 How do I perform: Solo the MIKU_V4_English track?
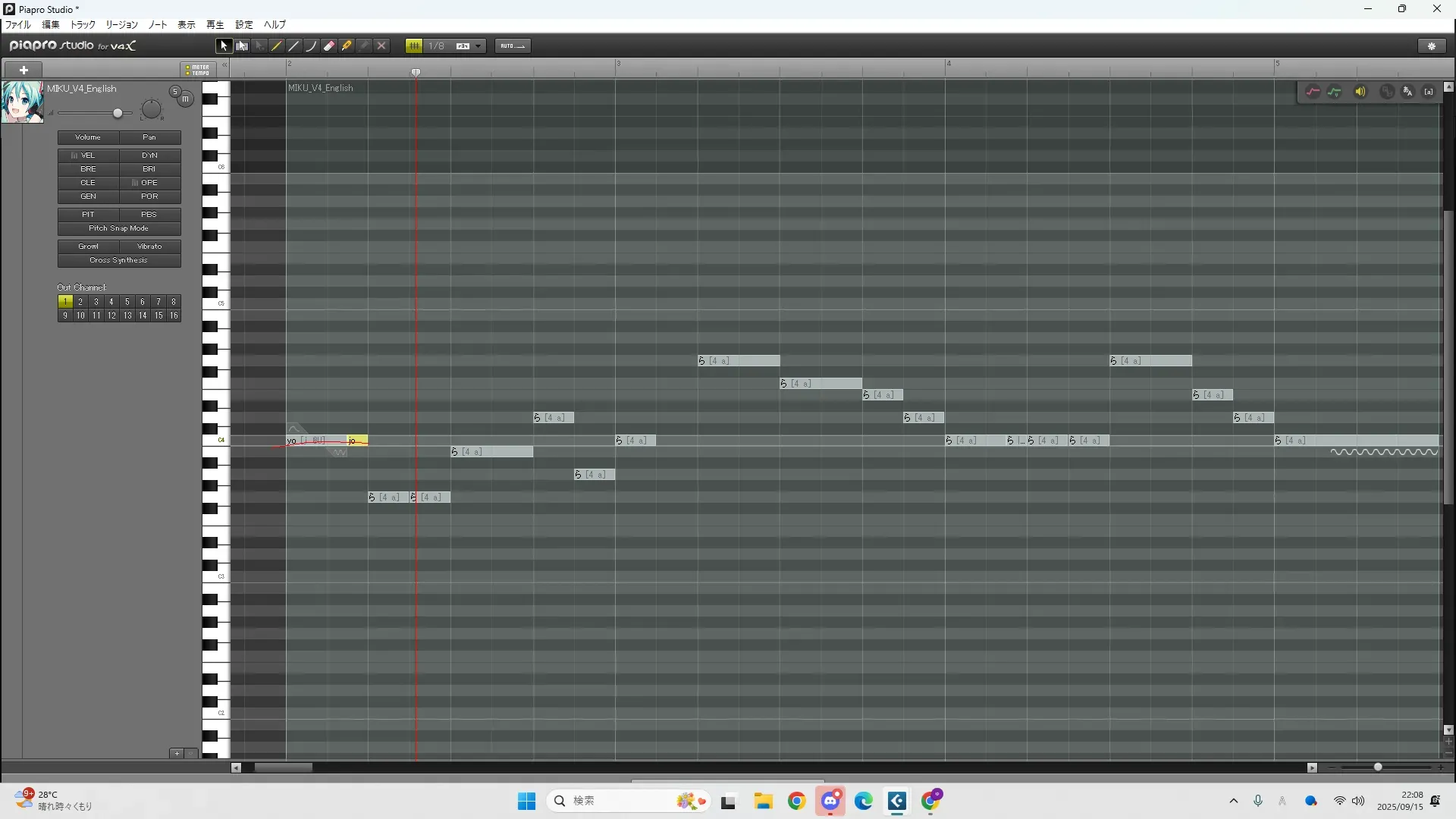point(174,91)
